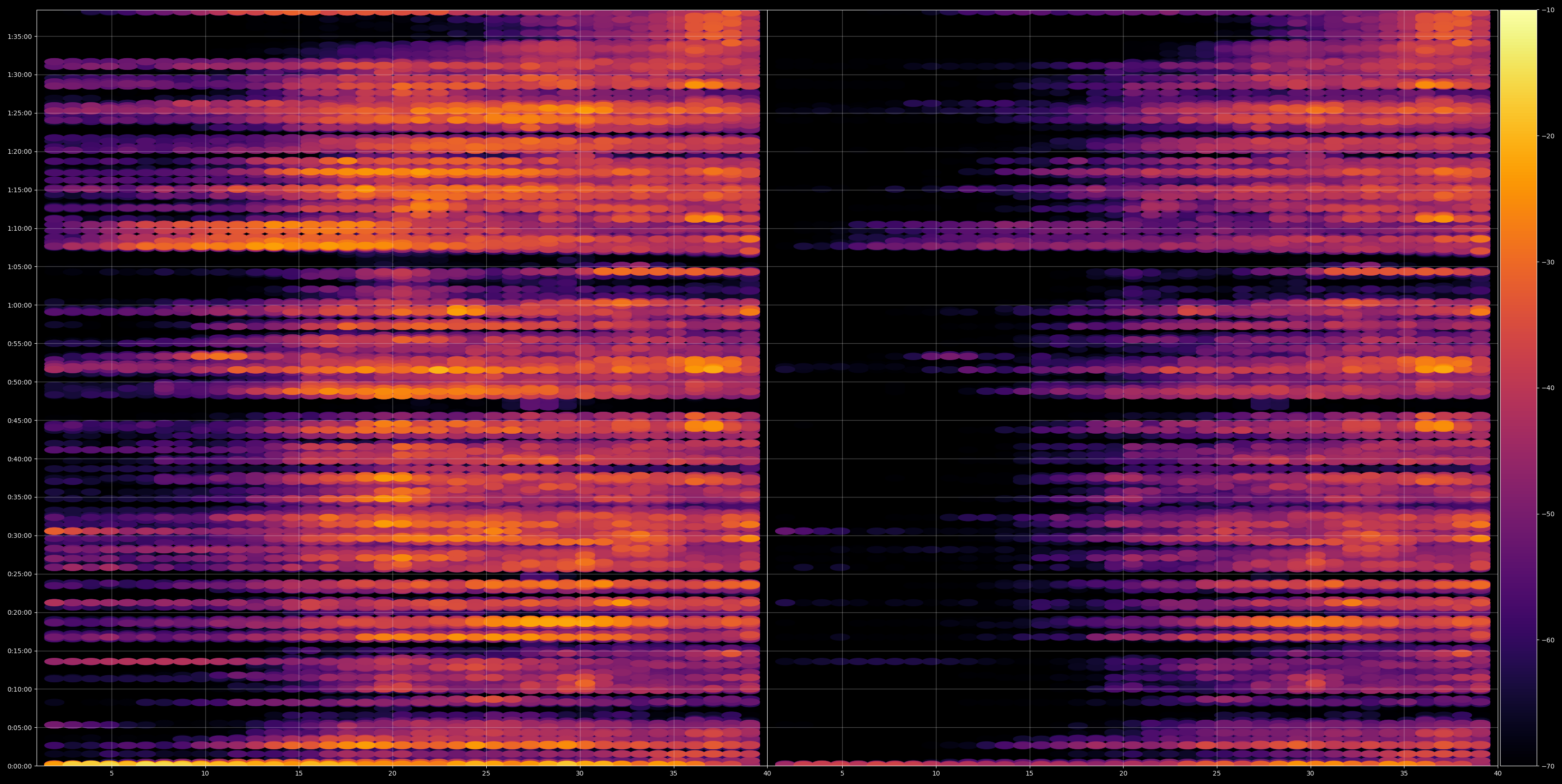Click x-axis label 5 of right heatmap
The image size is (1562, 784).
(x=842, y=774)
